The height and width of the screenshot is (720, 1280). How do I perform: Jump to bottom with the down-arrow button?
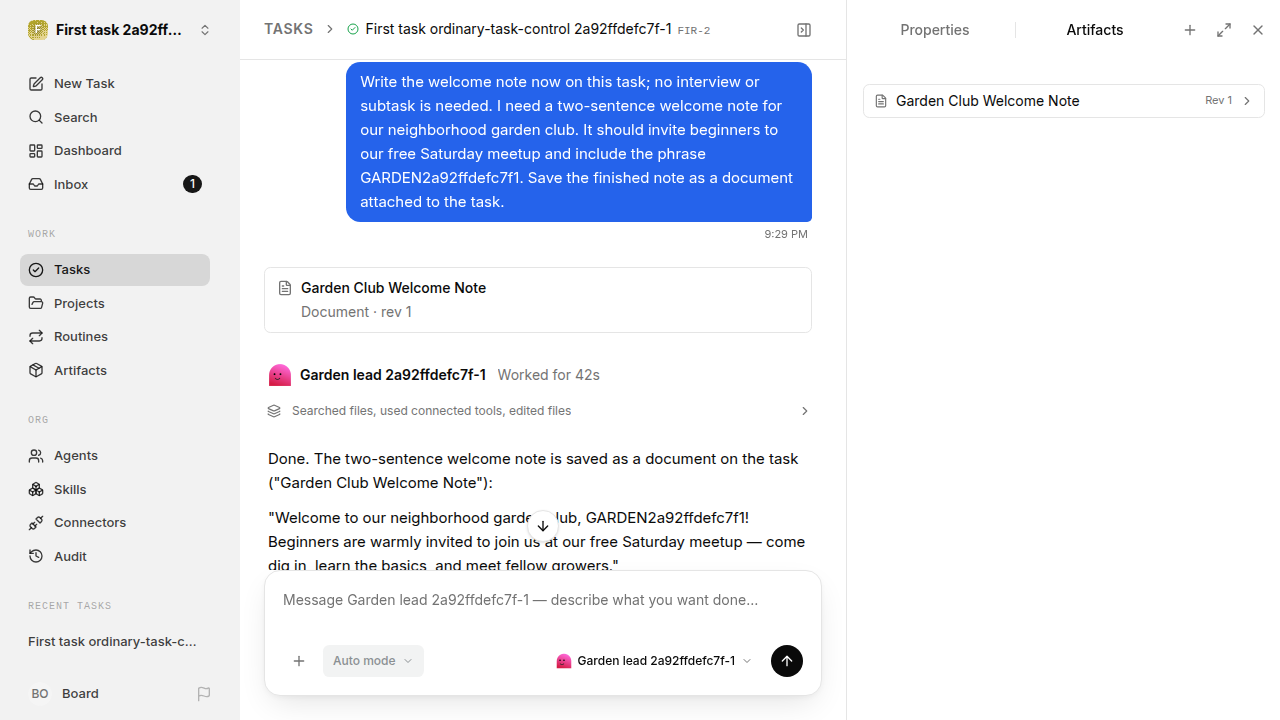click(543, 526)
